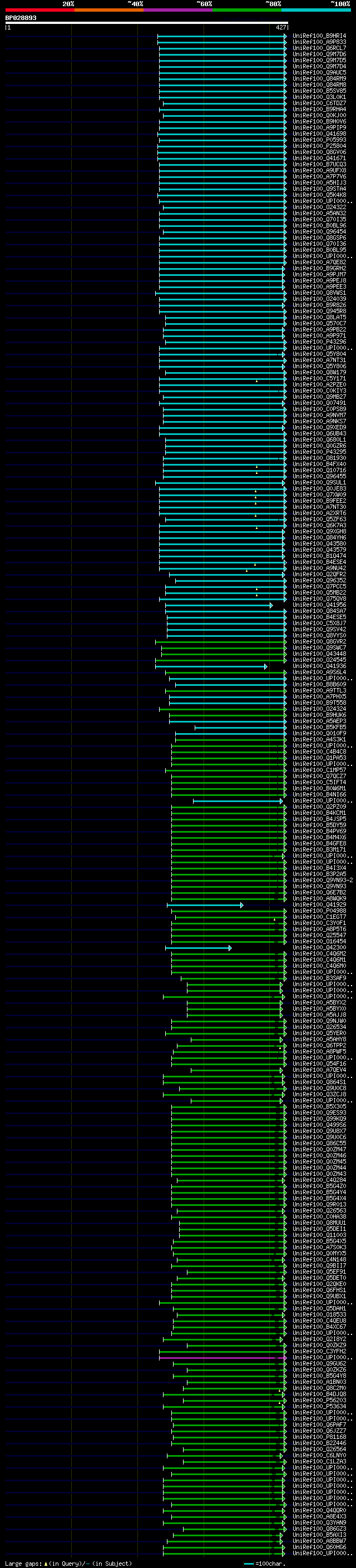This screenshot has height=1568, width=356.
Task: Select label UniRef100_Q9SV42
Action: pos(319,630)
